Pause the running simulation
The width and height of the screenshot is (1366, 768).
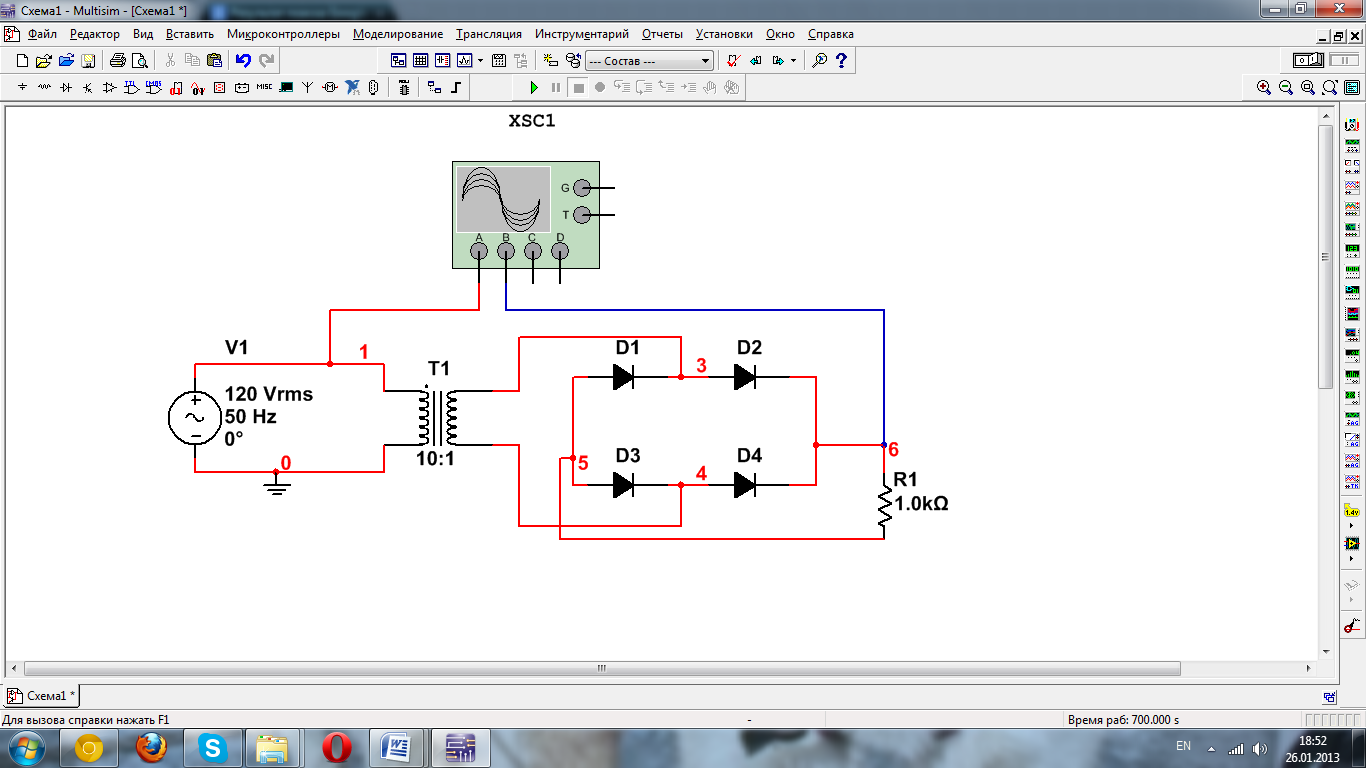coord(556,87)
